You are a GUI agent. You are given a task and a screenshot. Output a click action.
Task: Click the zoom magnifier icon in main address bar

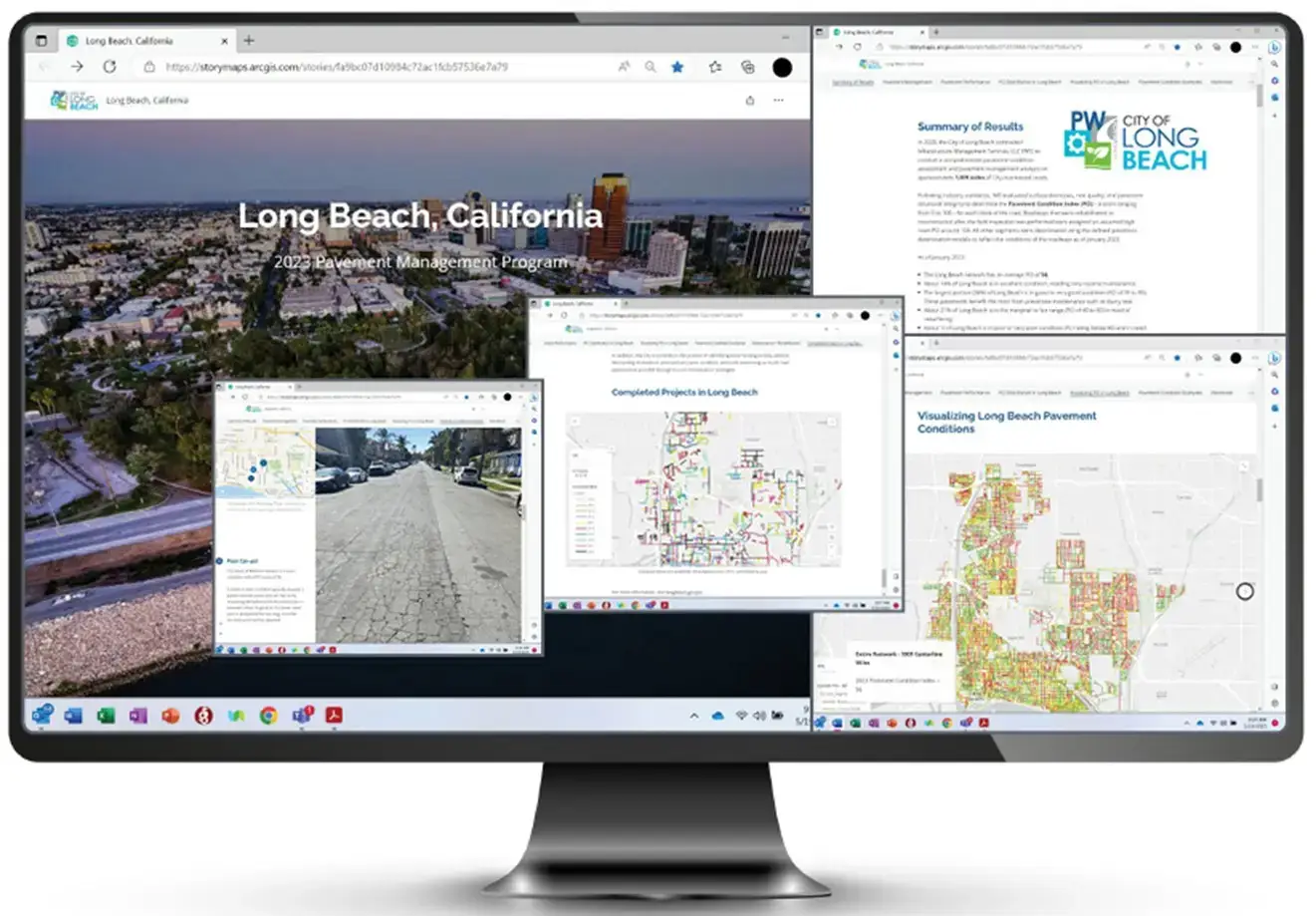pos(650,67)
